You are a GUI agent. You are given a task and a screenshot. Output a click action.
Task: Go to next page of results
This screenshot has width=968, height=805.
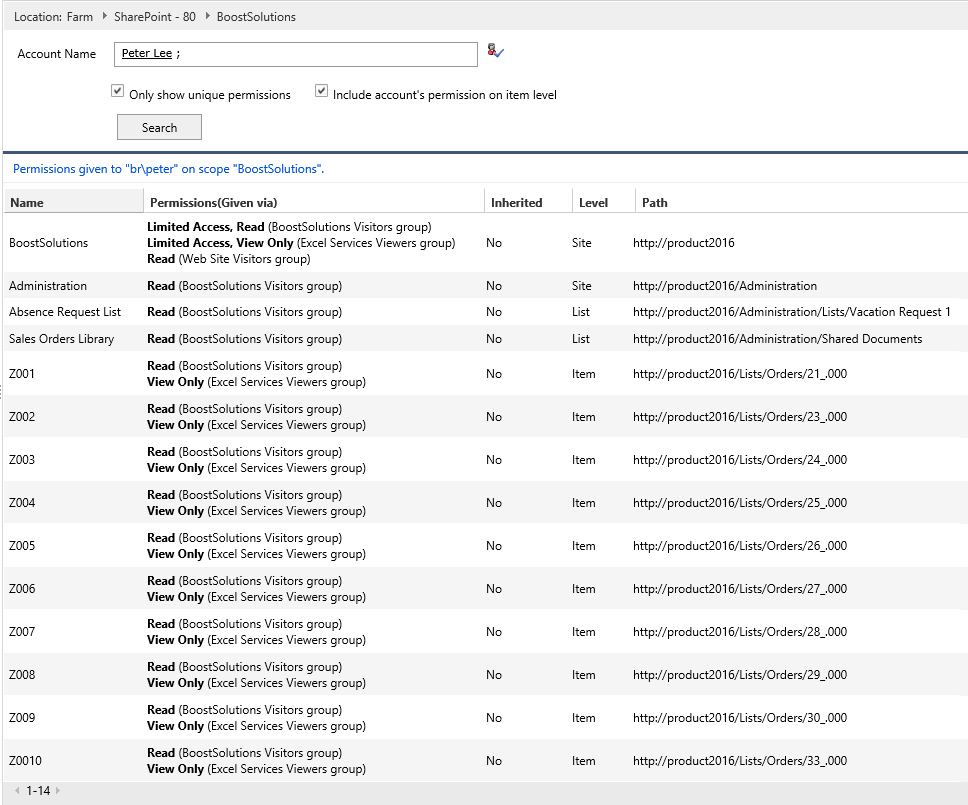tap(58, 791)
